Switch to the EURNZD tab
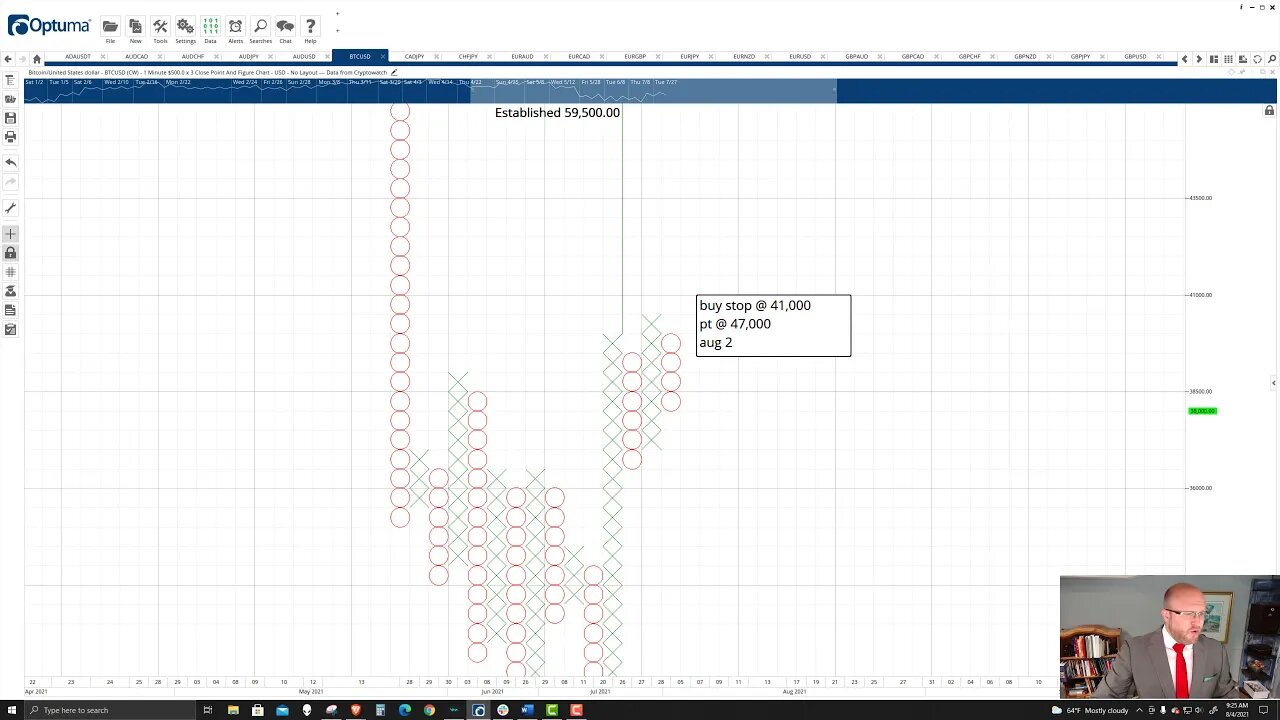 click(744, 57)
